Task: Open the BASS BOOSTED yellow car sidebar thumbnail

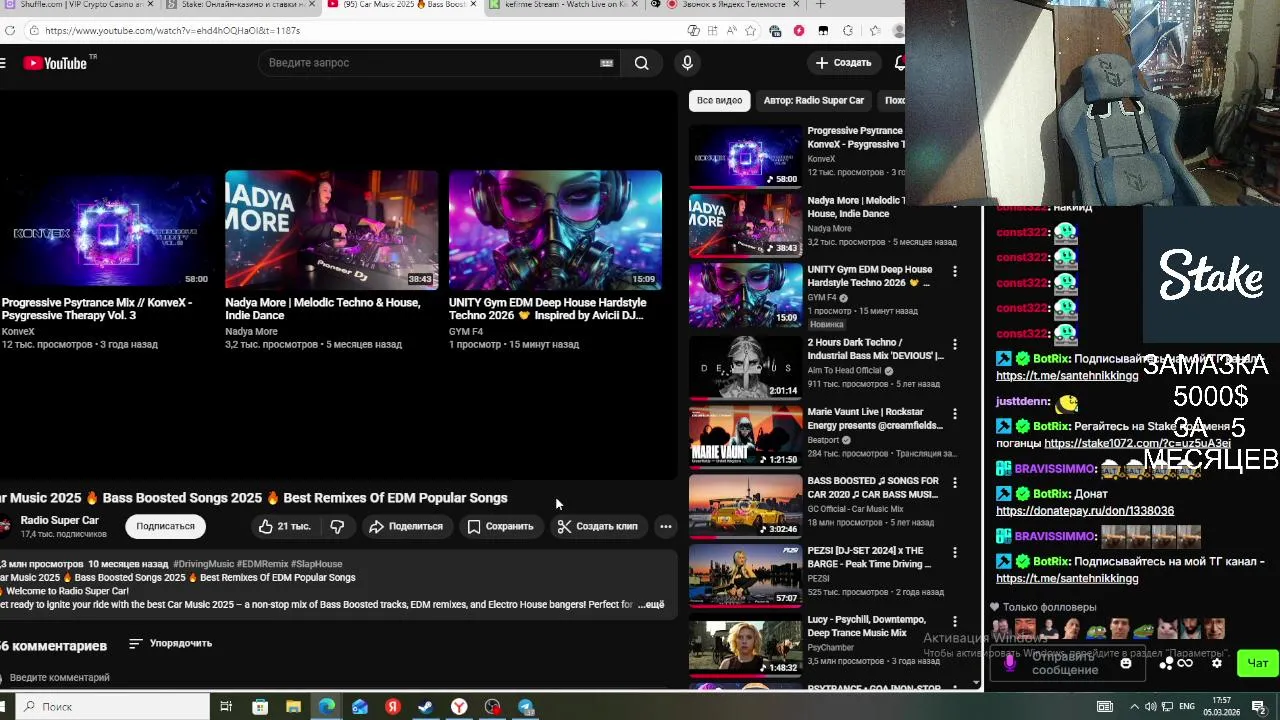Action: pos(745,506)
